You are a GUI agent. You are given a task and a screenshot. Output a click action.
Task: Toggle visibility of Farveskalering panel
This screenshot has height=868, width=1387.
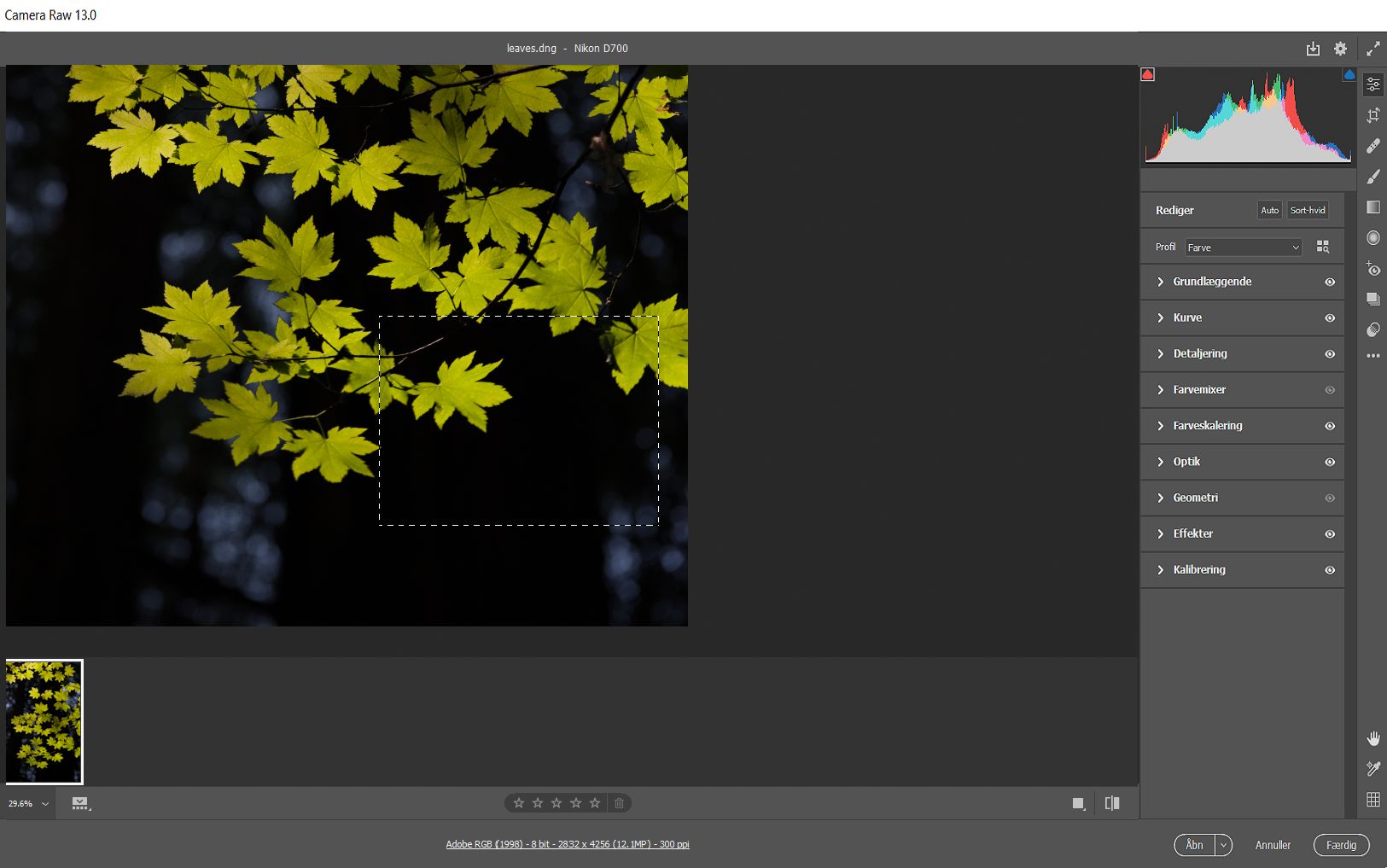1330,426
